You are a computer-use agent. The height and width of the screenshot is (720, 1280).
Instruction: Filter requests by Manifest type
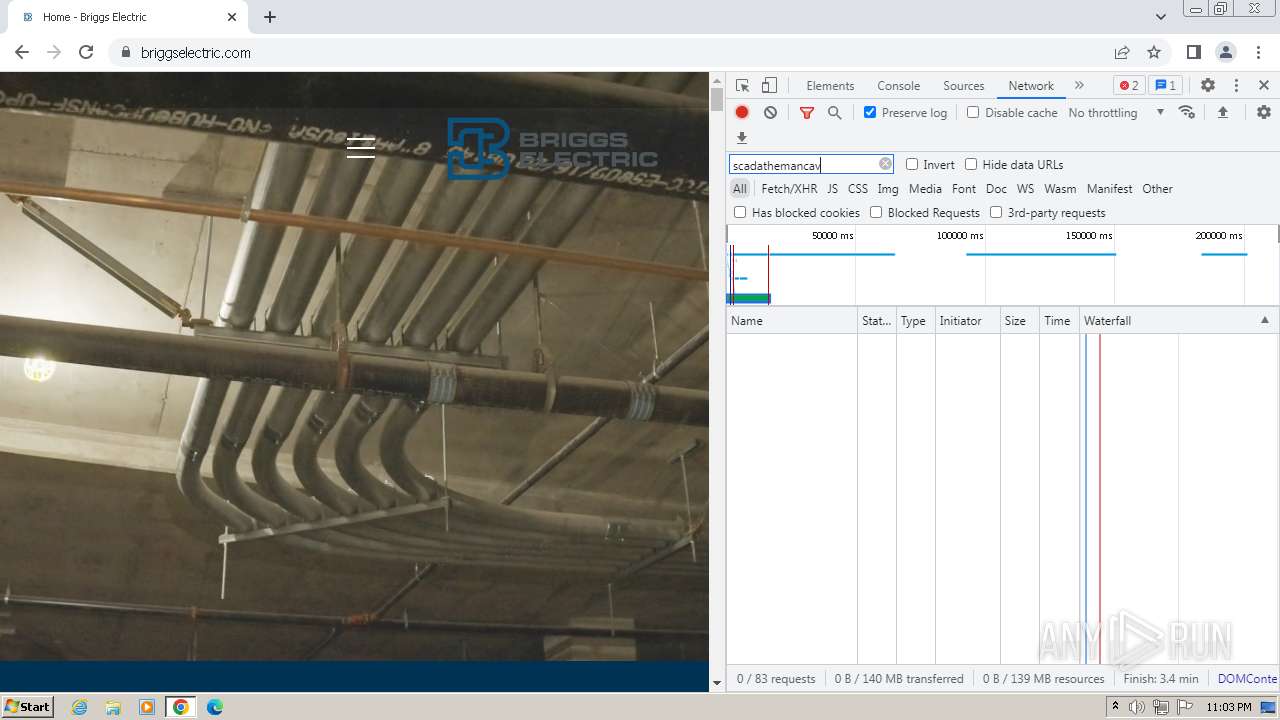(1109, 188)
